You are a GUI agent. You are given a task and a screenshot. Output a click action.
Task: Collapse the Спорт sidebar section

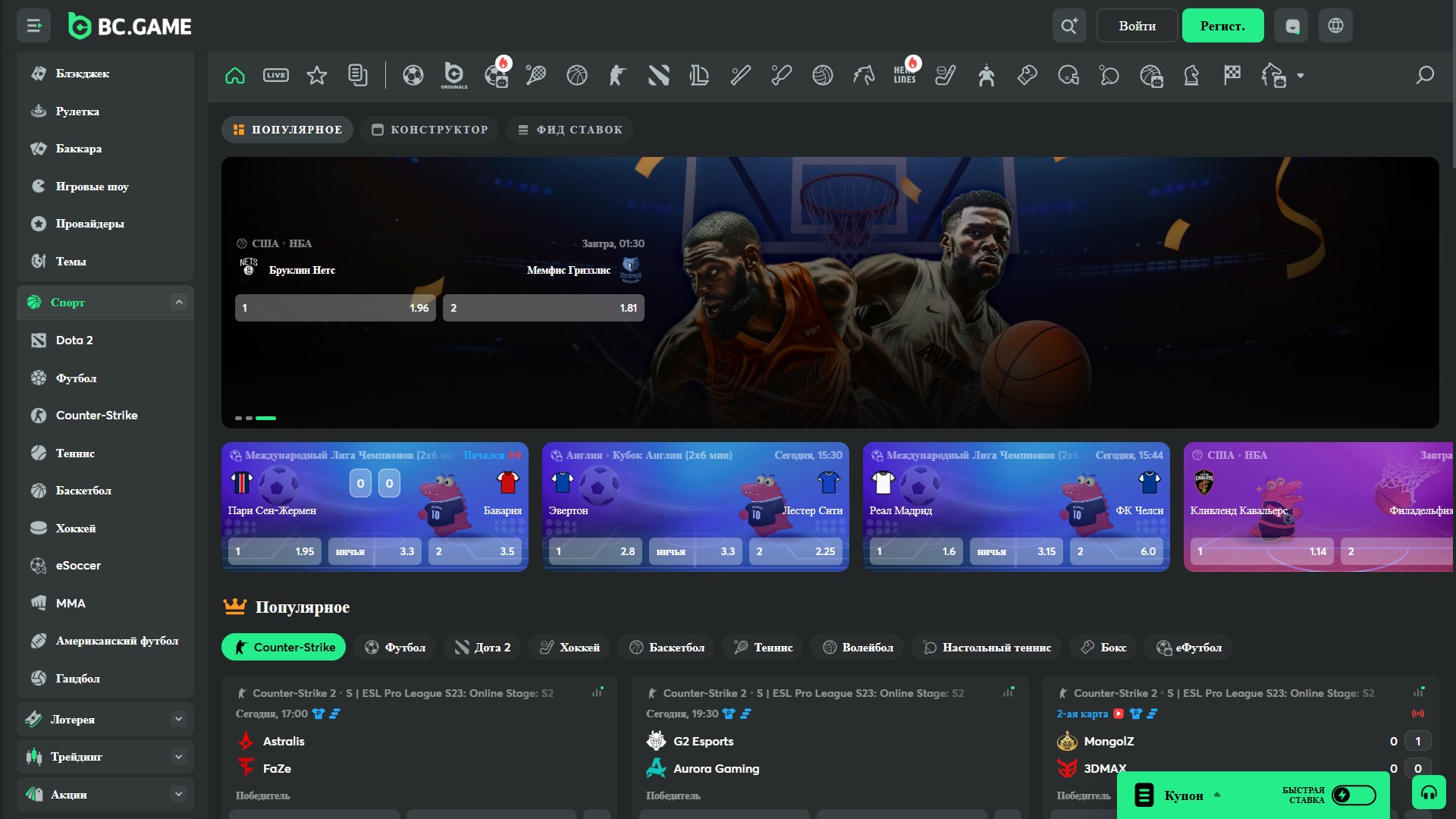click(179, 302)
